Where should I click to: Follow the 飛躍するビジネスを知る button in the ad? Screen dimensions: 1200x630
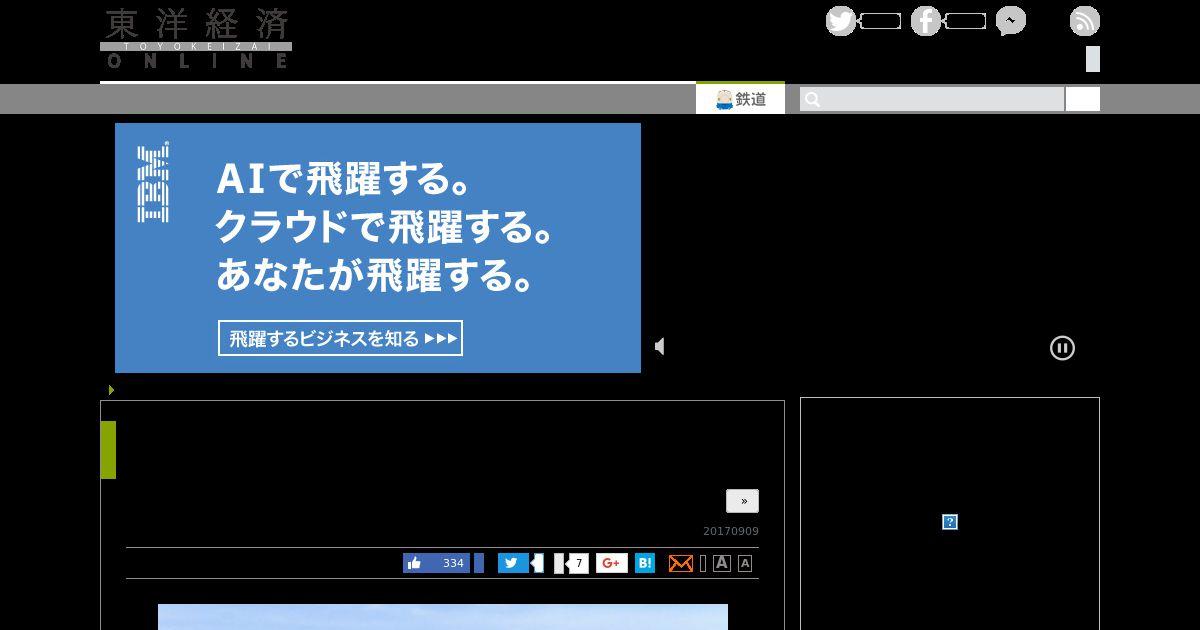click(340, 338)
